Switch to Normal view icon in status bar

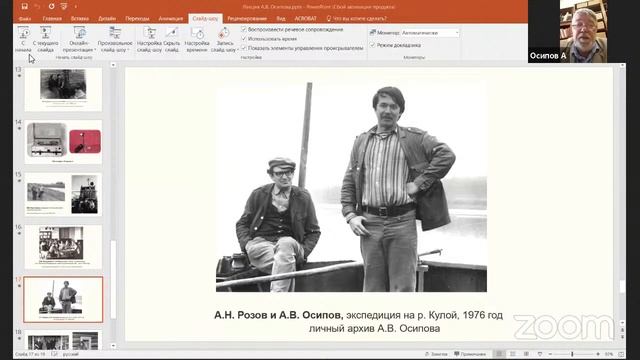coord(499,354)
